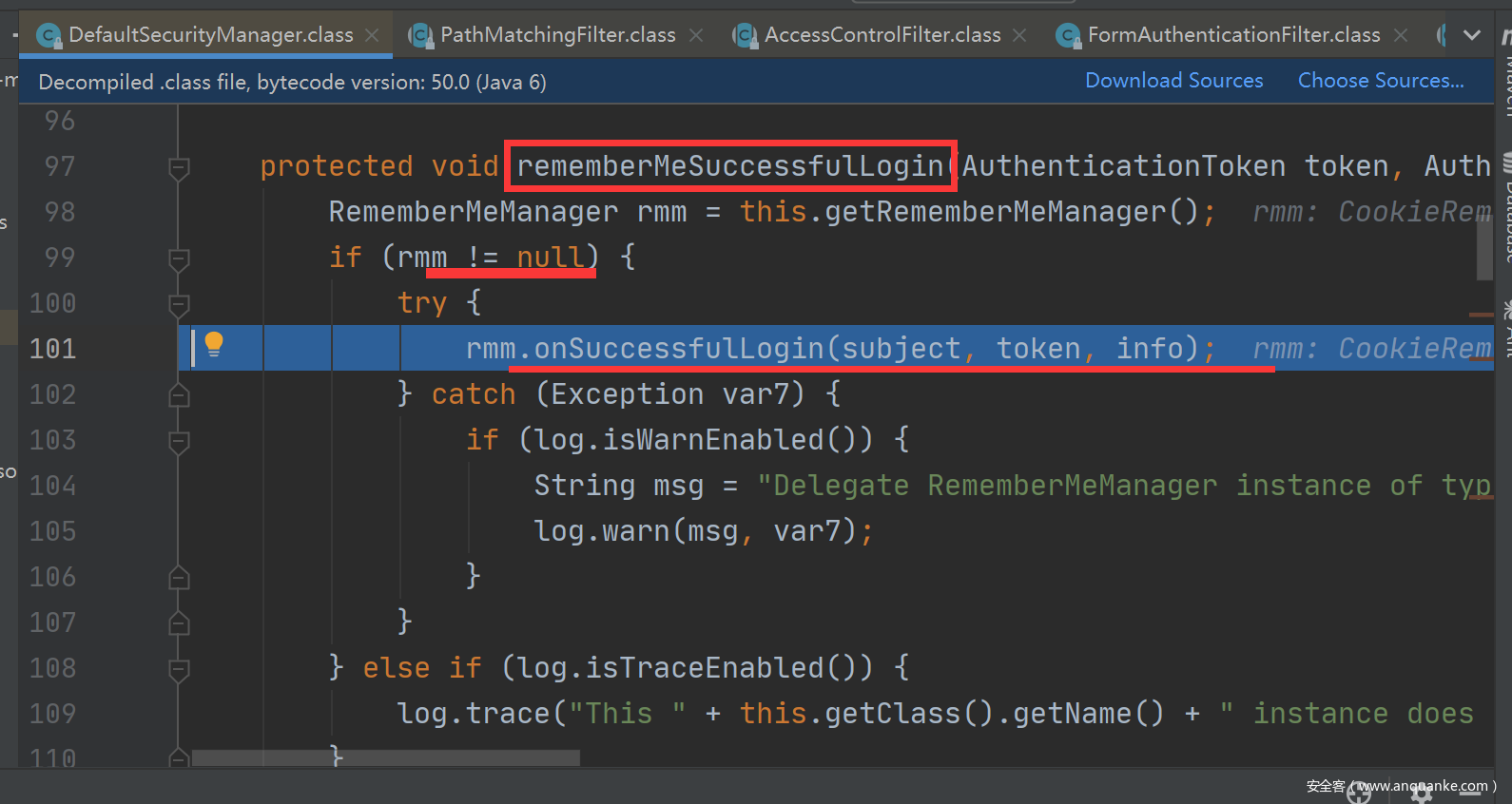Show the hidden editor tabs dropdown
The width and height of the screenshot is (1512, 804).
pos(1472,35)
